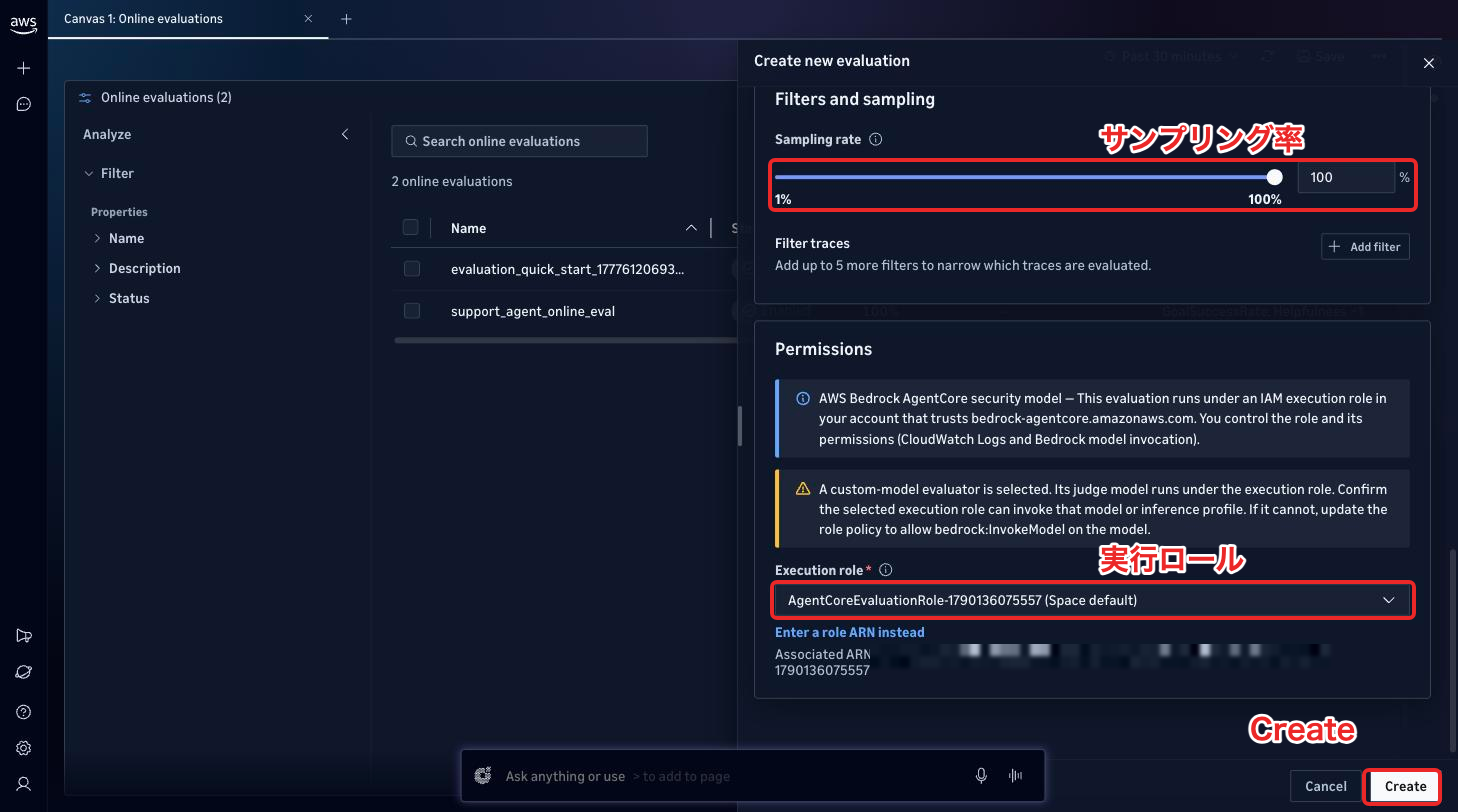The width and height of the screenshot is (1458, 812).
Task: Expand the Description property filter
Action: tap(97, 268)
